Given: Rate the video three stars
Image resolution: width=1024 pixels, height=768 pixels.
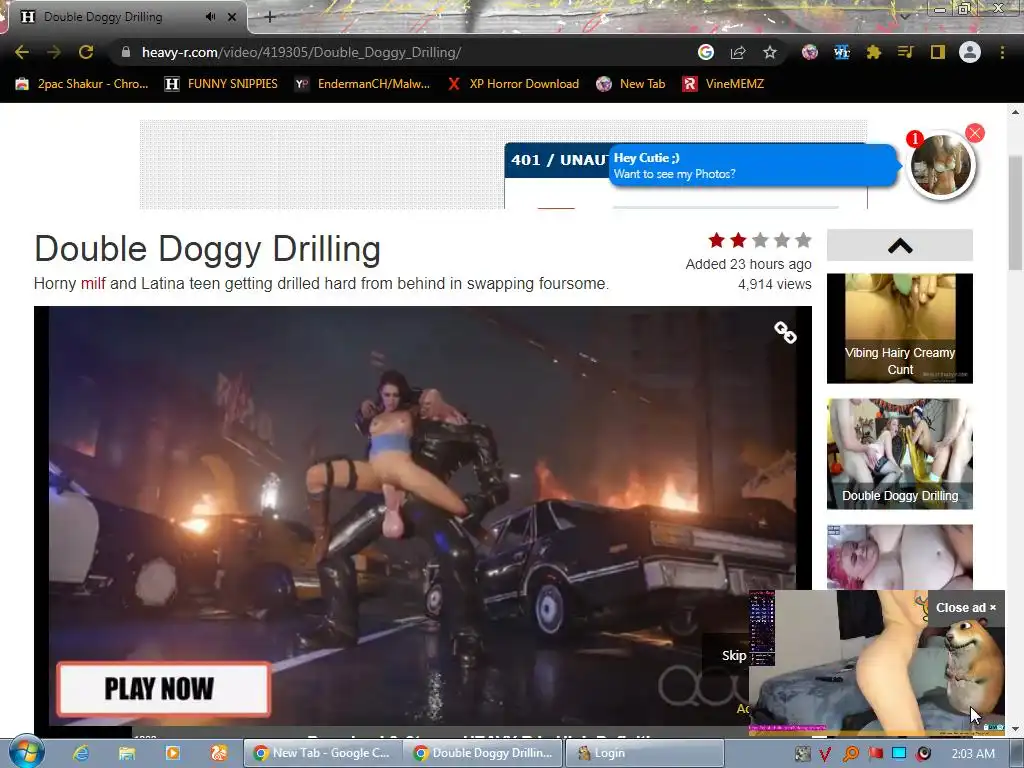Looking at the screenshot, I should (760, 240).
